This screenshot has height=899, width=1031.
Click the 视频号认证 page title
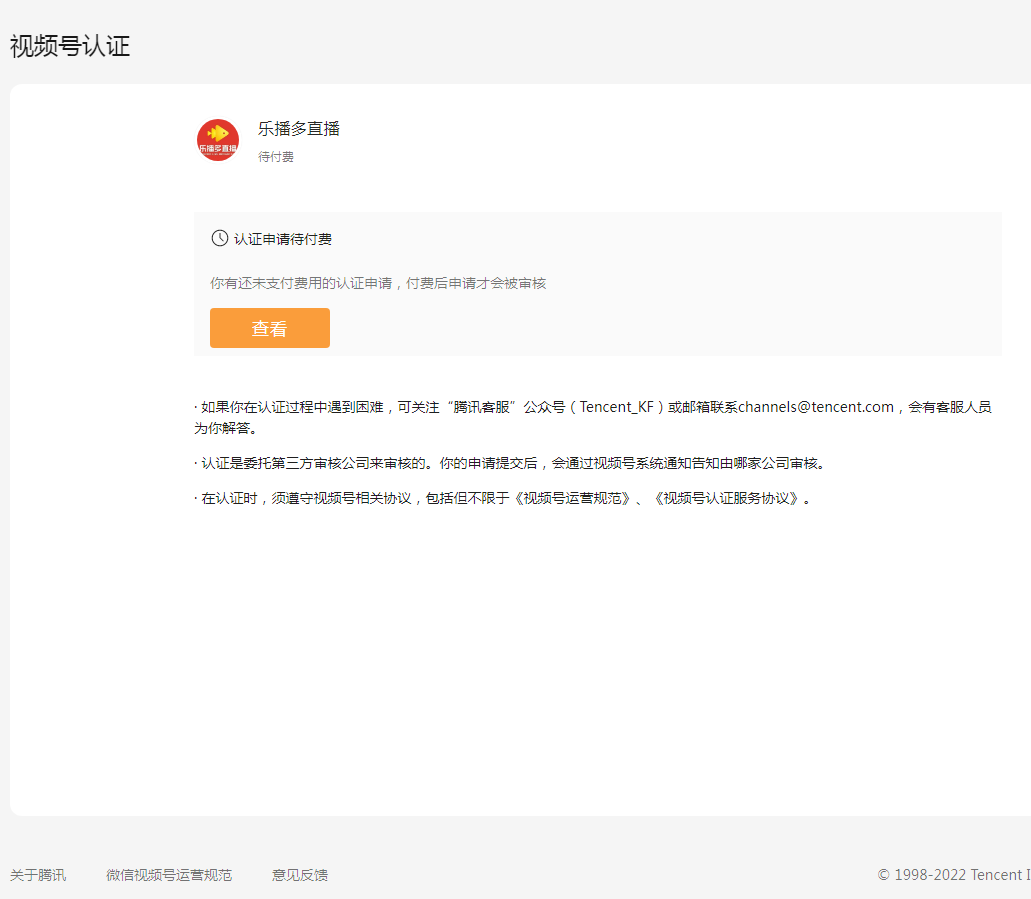[x=70, y=46]
